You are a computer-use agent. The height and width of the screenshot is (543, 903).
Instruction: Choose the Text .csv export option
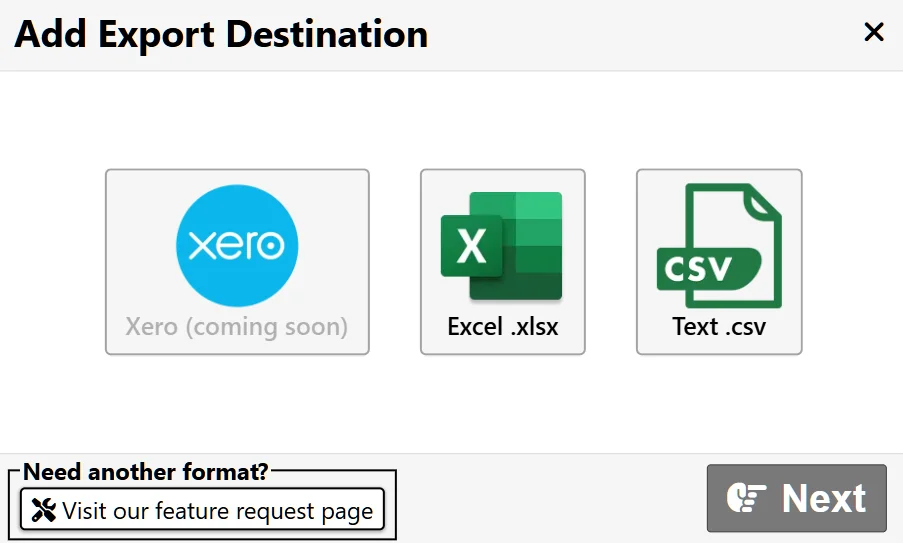click(719, 262)
